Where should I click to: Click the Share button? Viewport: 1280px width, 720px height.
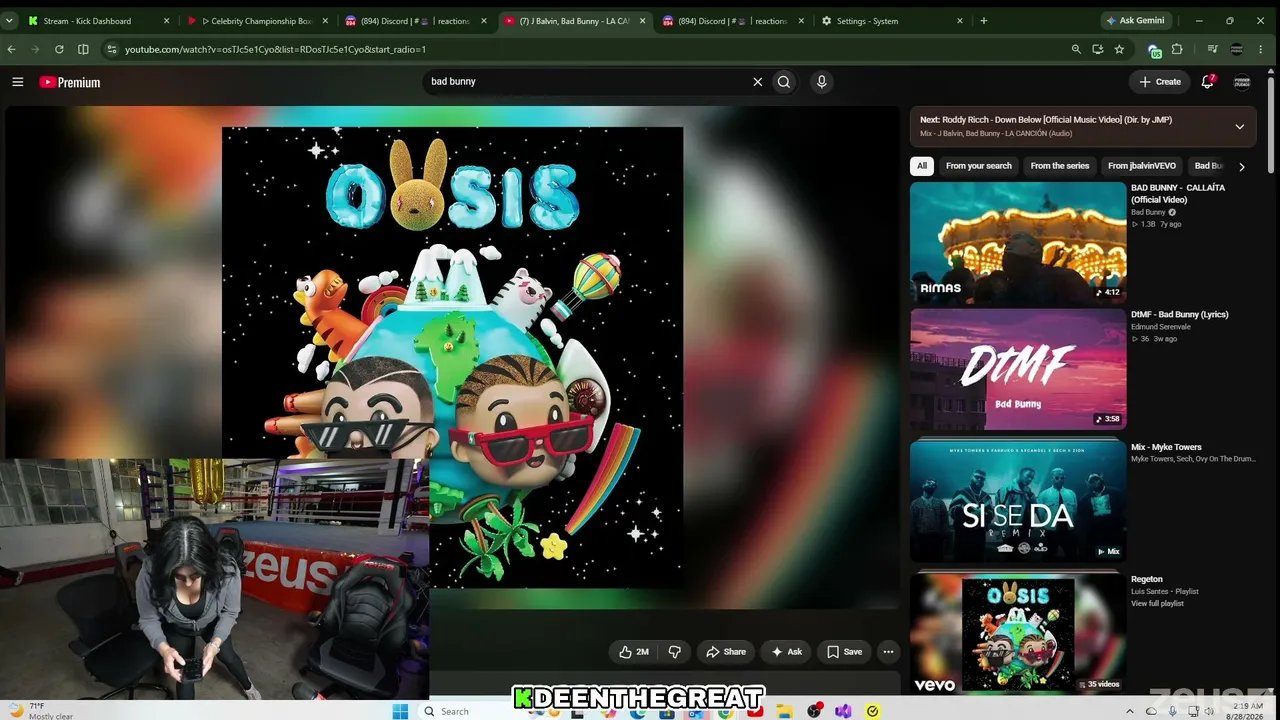click(726, 652)
